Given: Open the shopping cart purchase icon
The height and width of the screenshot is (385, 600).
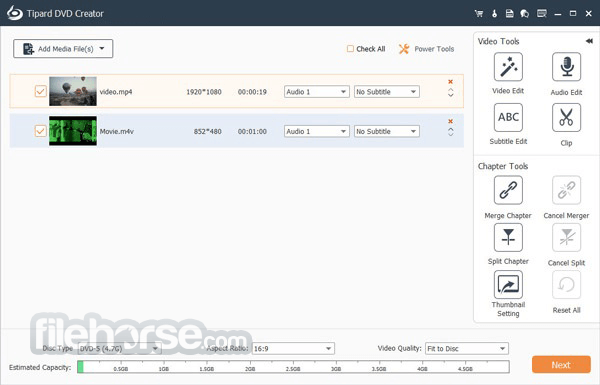Looking at the screenshot, I should tap(479, 13).
